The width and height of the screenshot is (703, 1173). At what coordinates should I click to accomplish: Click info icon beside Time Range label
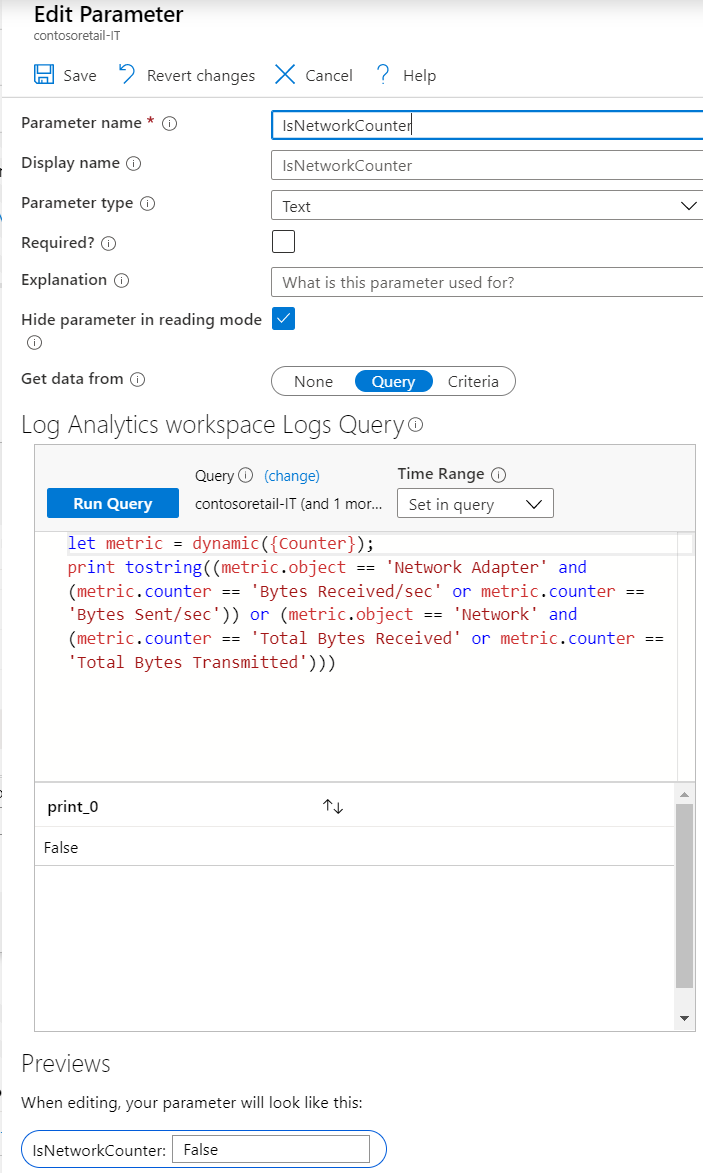(x=499, y=475)
